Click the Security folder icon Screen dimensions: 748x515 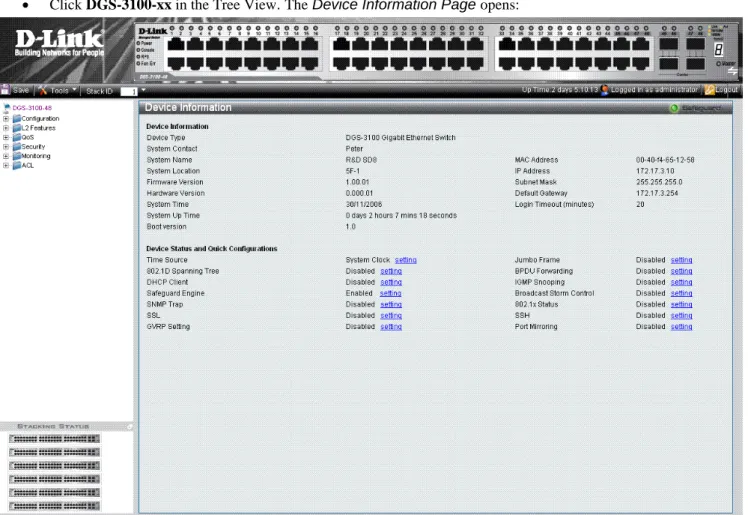pyautogui.click(x=17, y=146)
